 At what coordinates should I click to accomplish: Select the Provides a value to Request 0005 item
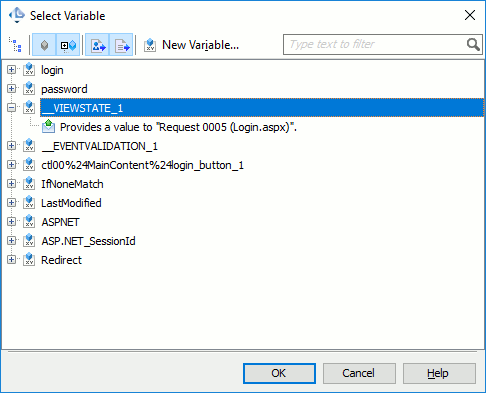tap(178, 127)
